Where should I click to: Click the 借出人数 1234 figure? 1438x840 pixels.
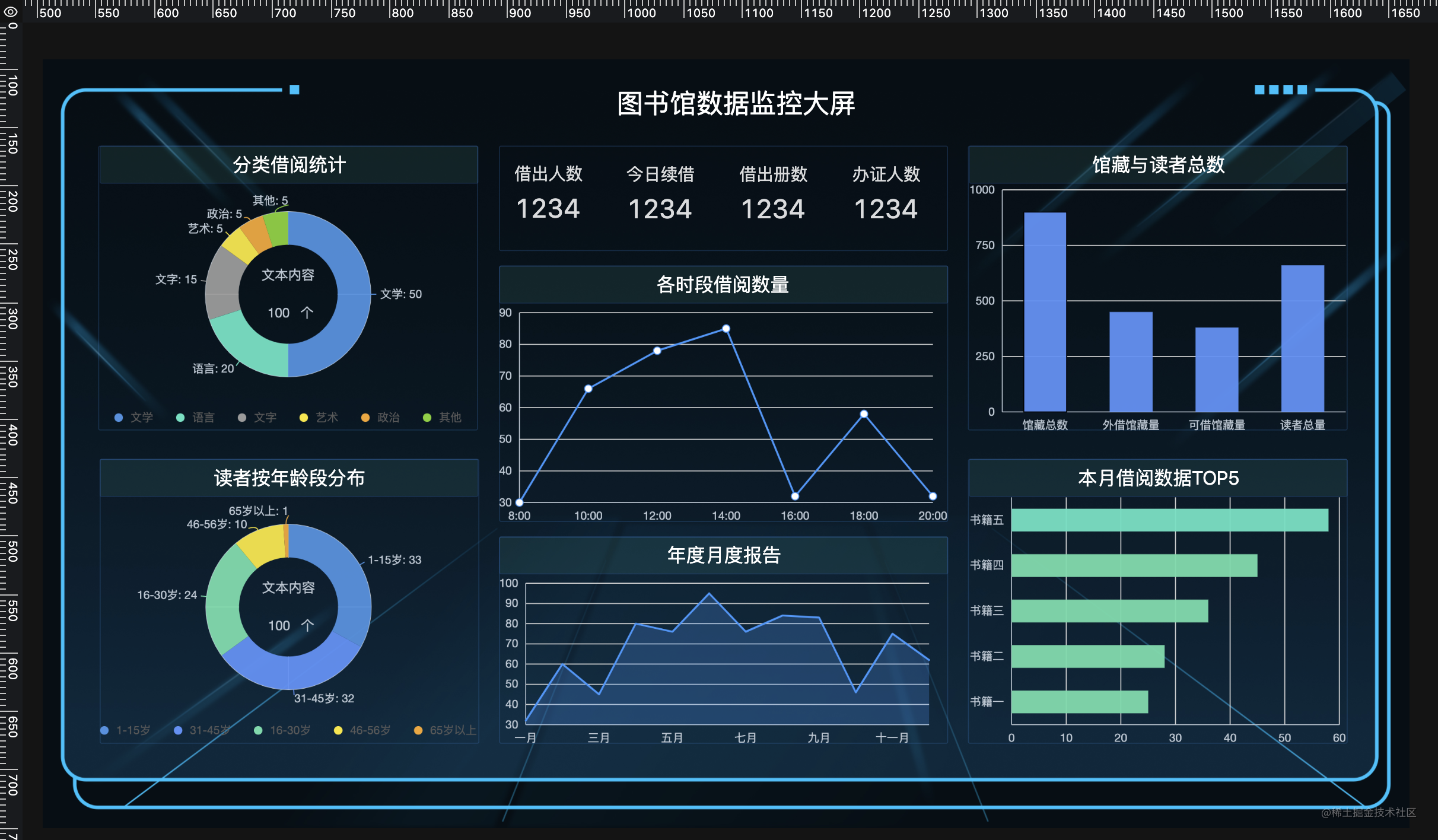click(548, 209)
